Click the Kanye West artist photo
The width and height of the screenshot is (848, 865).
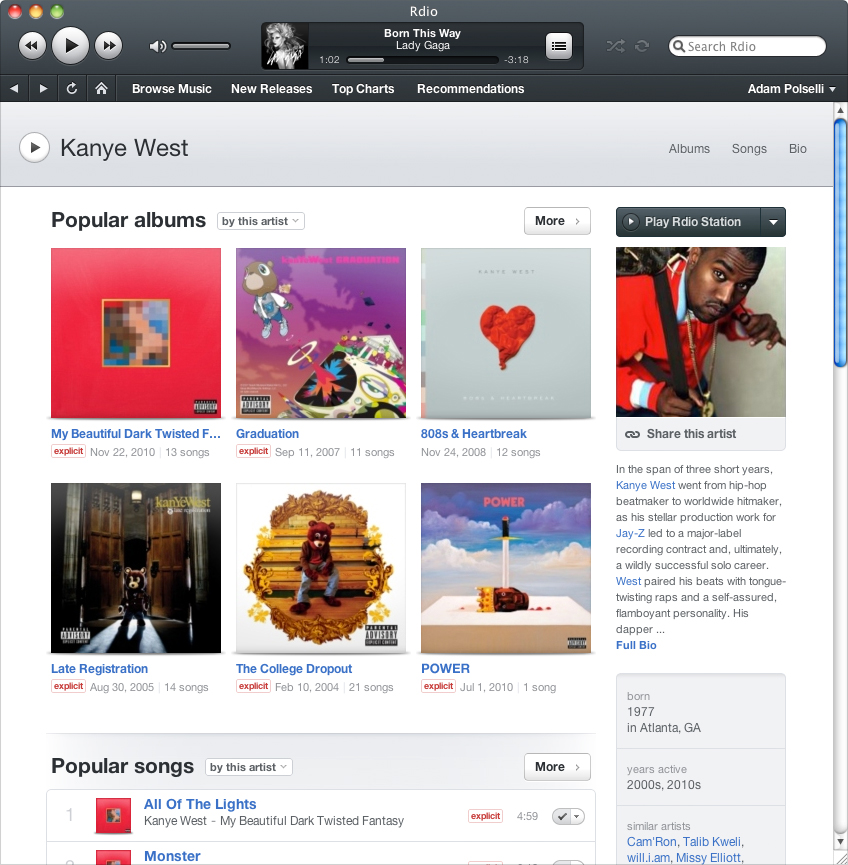(x=701, y=332)
